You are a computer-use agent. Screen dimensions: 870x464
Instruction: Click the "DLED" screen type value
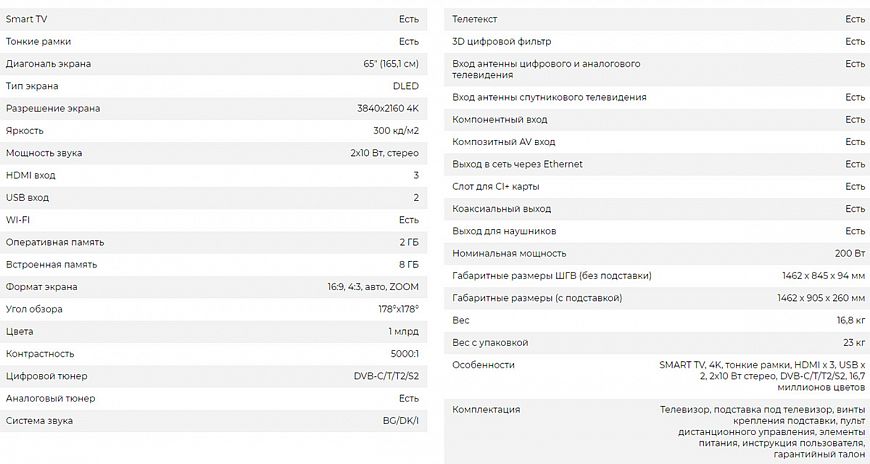tap(405, 86)
